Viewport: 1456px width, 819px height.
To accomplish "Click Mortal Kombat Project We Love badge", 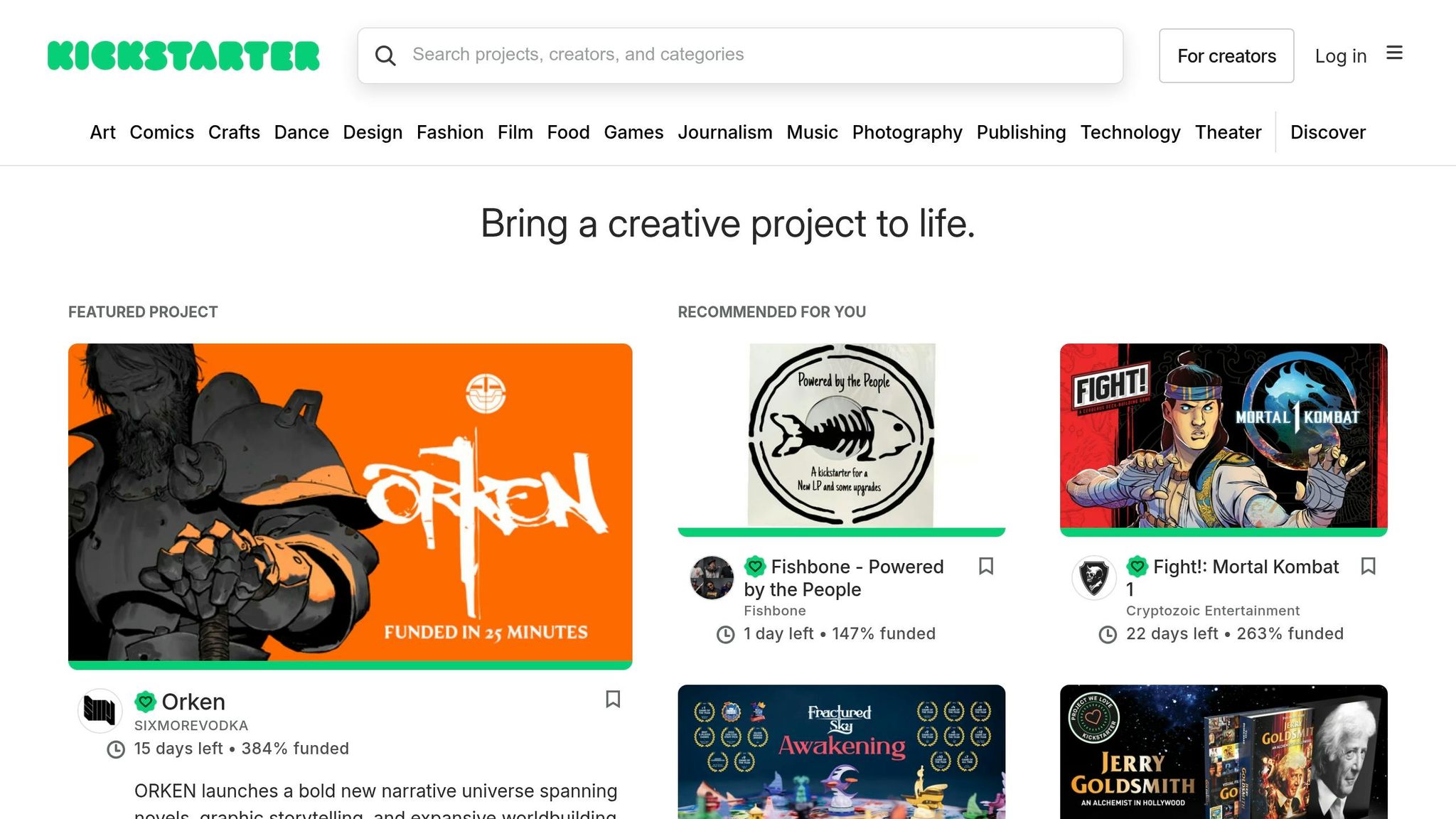I will (x=1137, y=567).
